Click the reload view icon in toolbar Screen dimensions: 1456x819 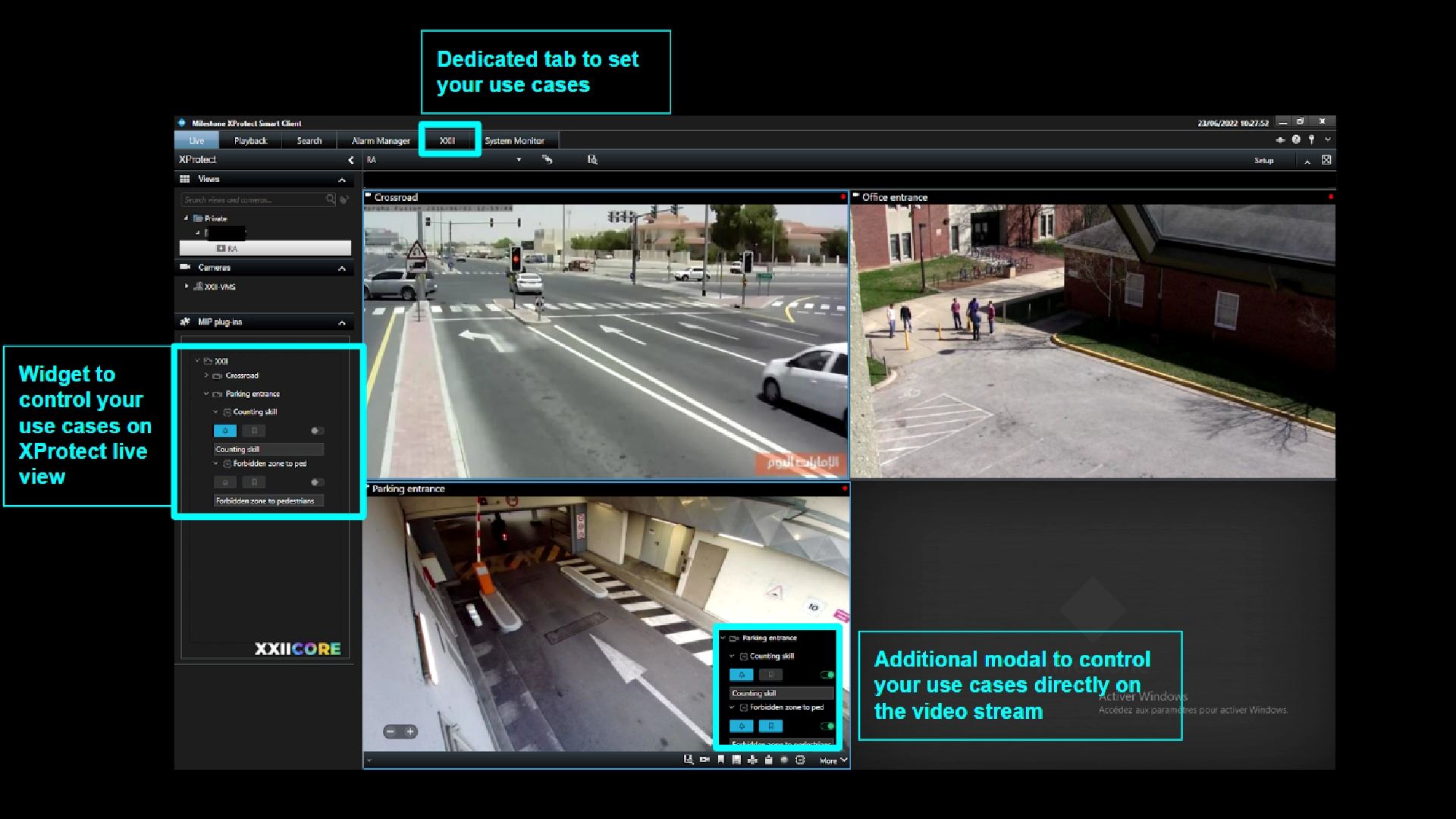point(547,160)
